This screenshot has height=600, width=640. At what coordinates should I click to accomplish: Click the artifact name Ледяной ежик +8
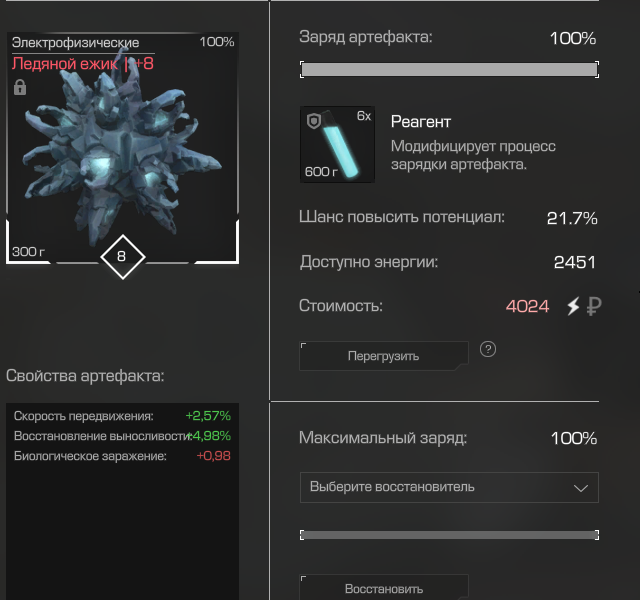click(x=83, y=64)
